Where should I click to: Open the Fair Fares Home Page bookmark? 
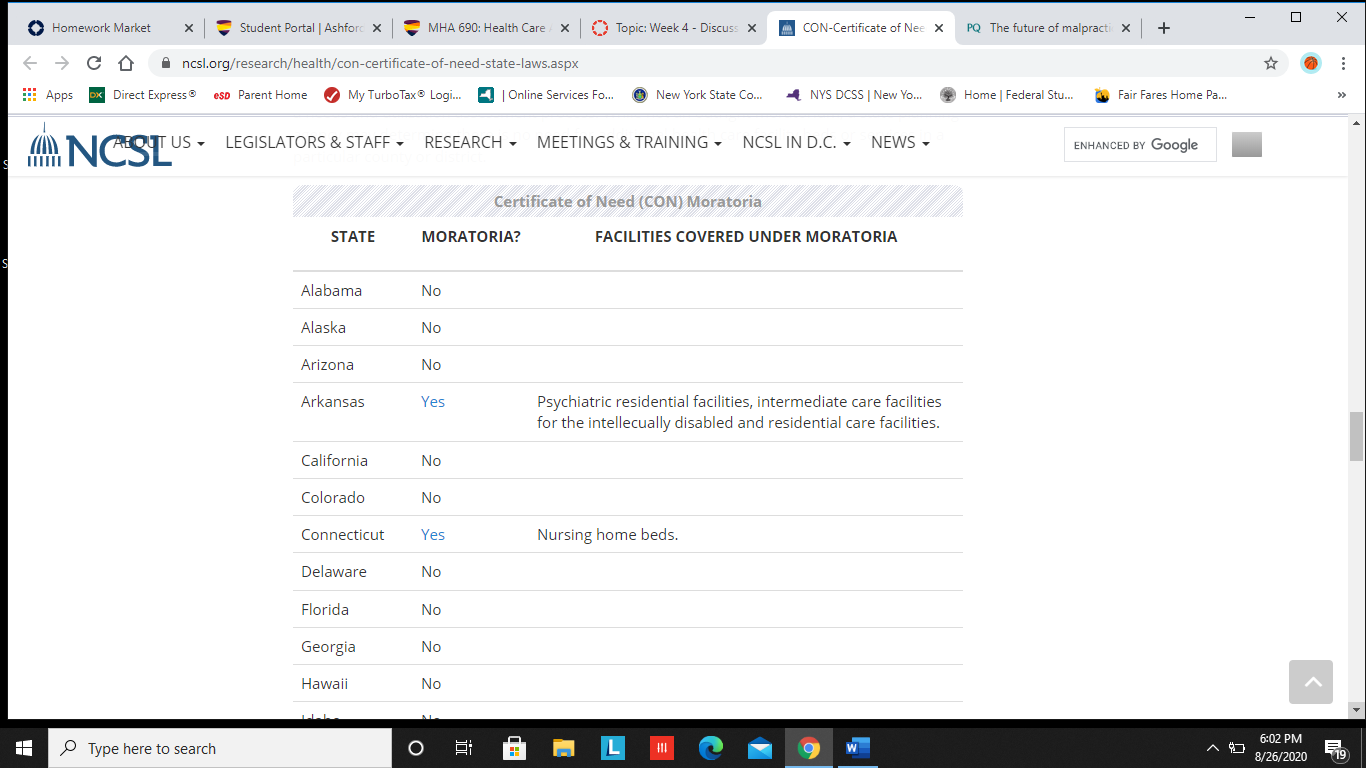pos(1161,95)
